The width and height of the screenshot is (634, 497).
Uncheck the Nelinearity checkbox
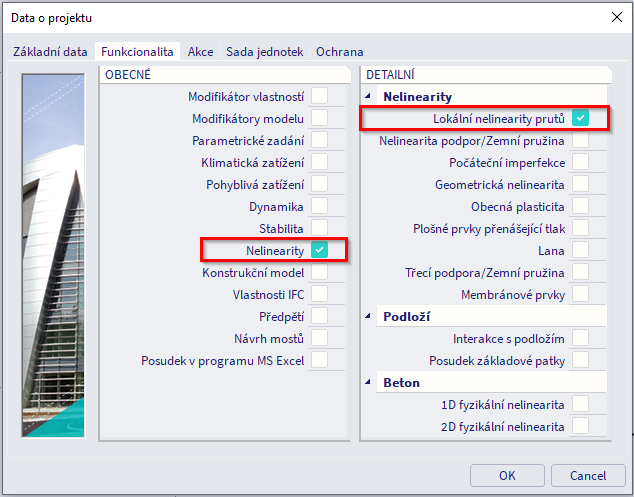[x=320, y=250]
